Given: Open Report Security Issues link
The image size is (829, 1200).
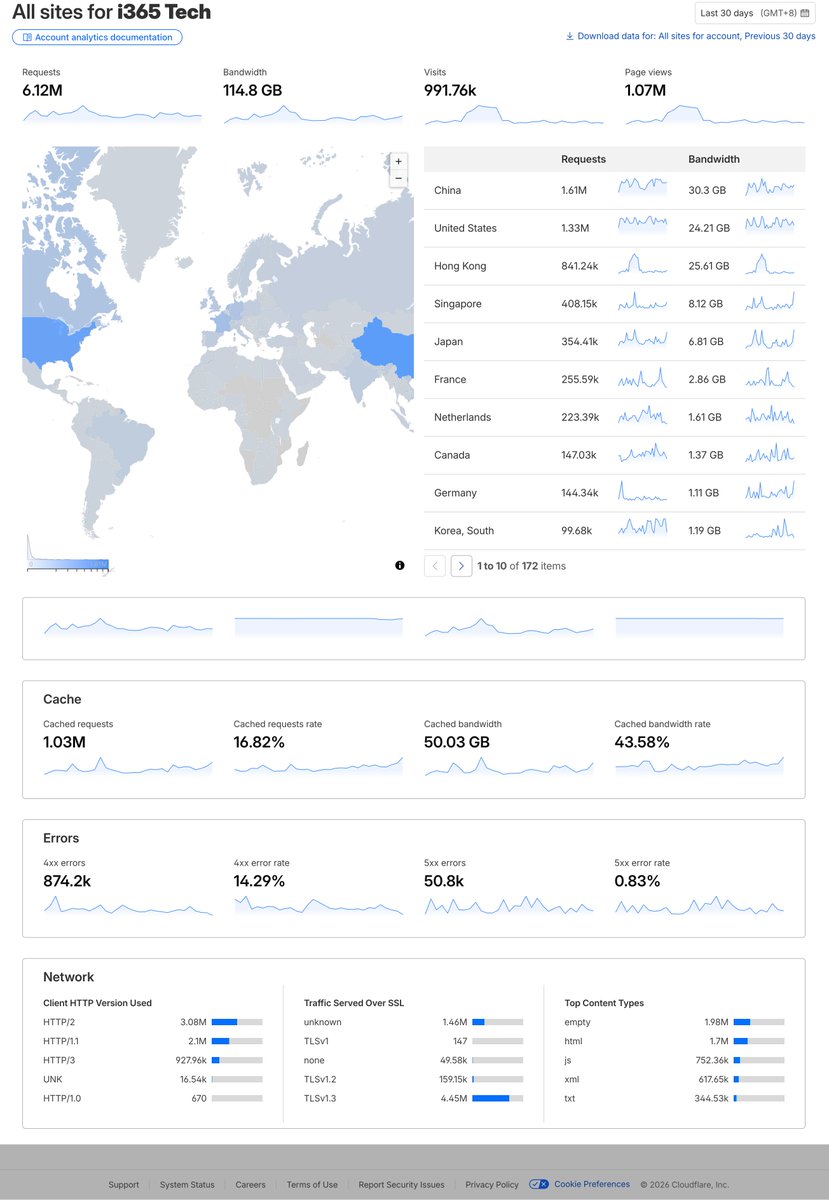Looking at the screenshot, I should 401,1184.
